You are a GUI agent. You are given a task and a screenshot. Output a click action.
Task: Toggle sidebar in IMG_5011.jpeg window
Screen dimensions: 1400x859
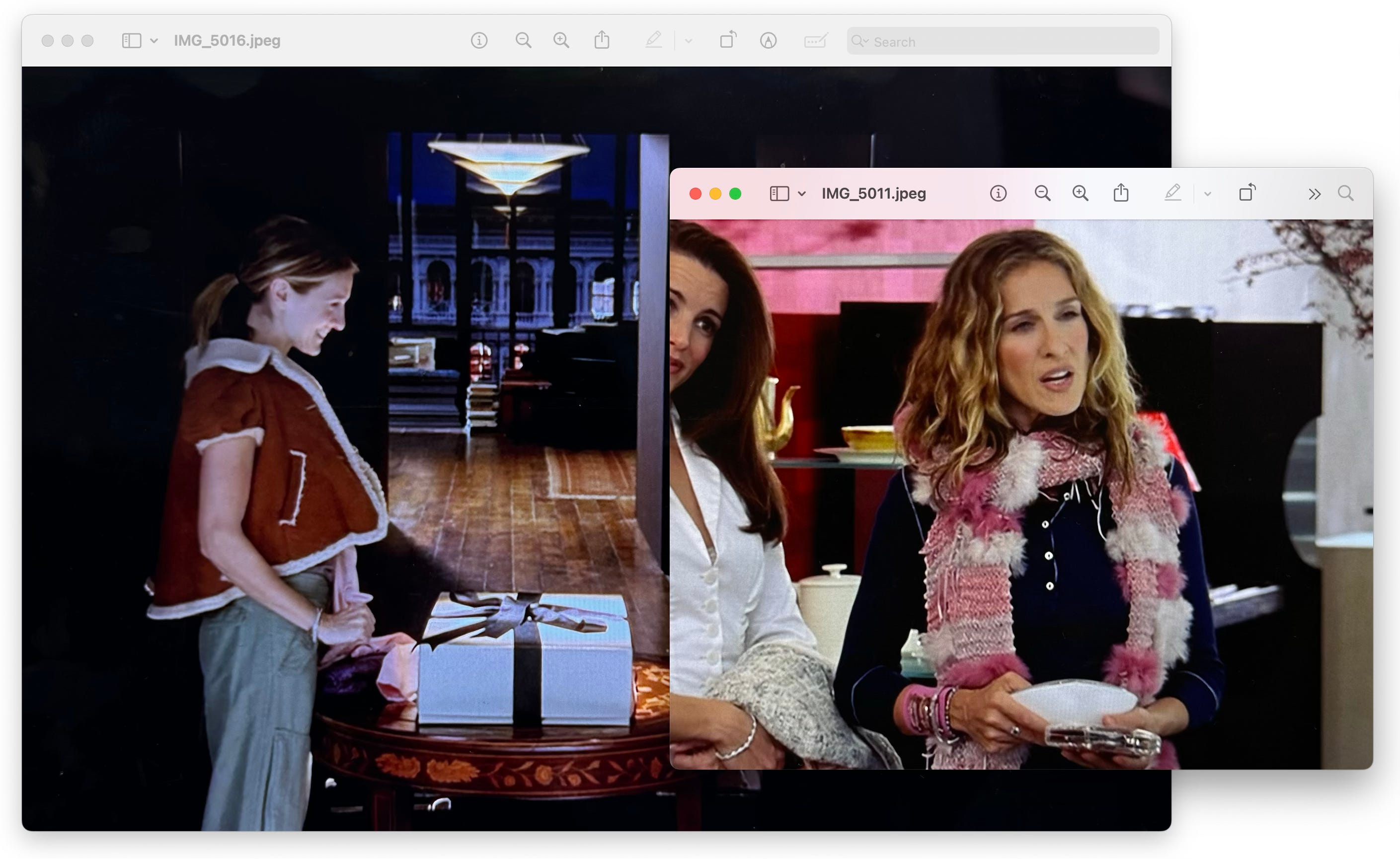tap(779, 194)
